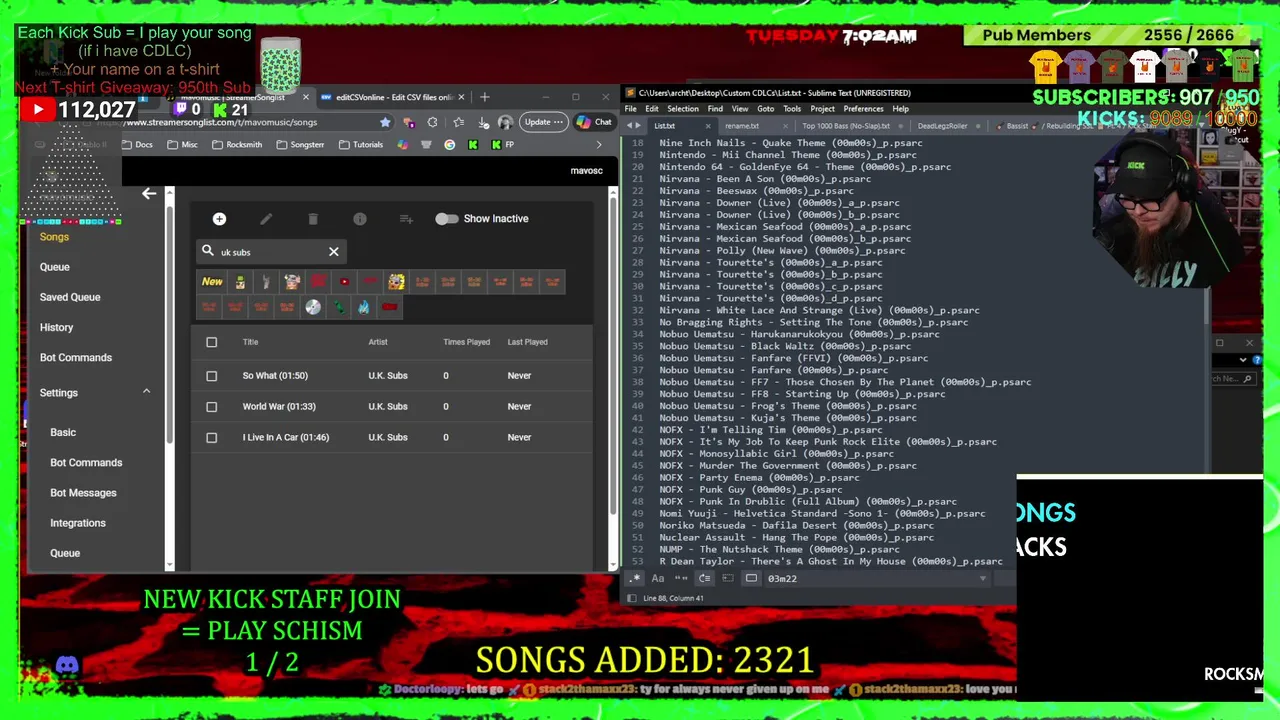Screen dimensions: 1280x720
Task: Toggle highlight matches in Sublime find bar
Action: click(751, 578)
